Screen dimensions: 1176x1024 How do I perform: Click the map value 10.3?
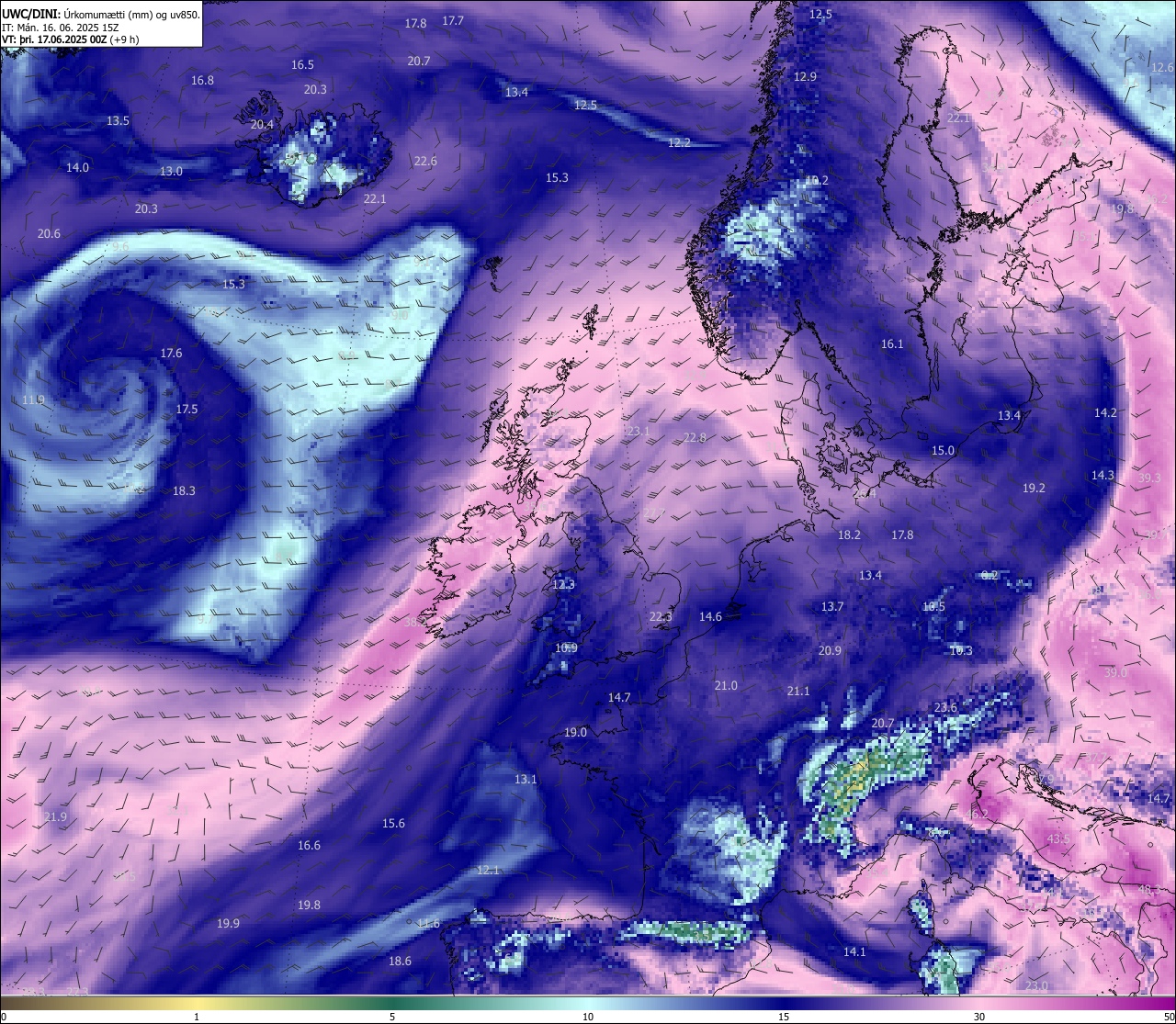click(x=960, y=650)
